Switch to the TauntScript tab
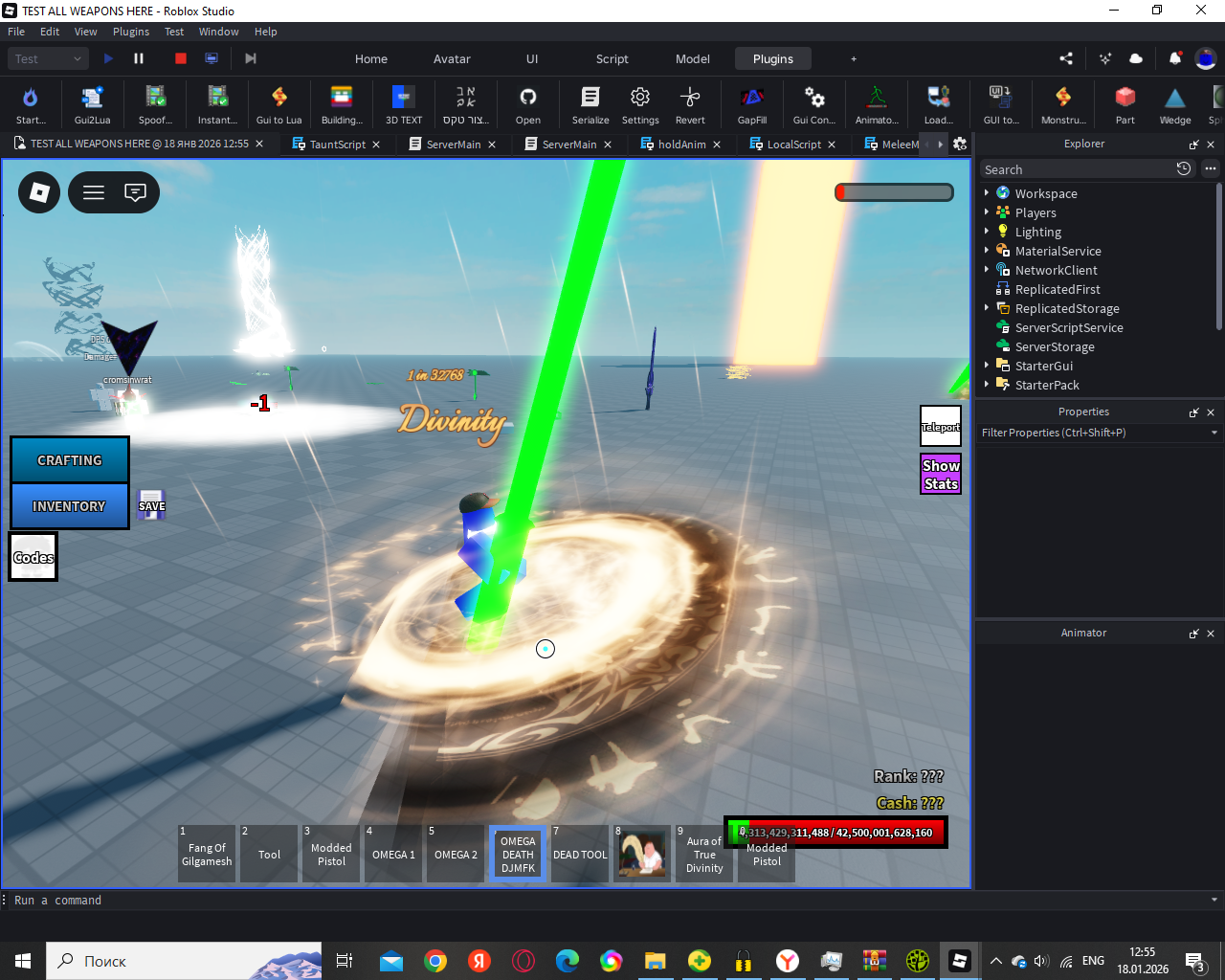Screen dimensions: 1225x980 click(337, 145)
